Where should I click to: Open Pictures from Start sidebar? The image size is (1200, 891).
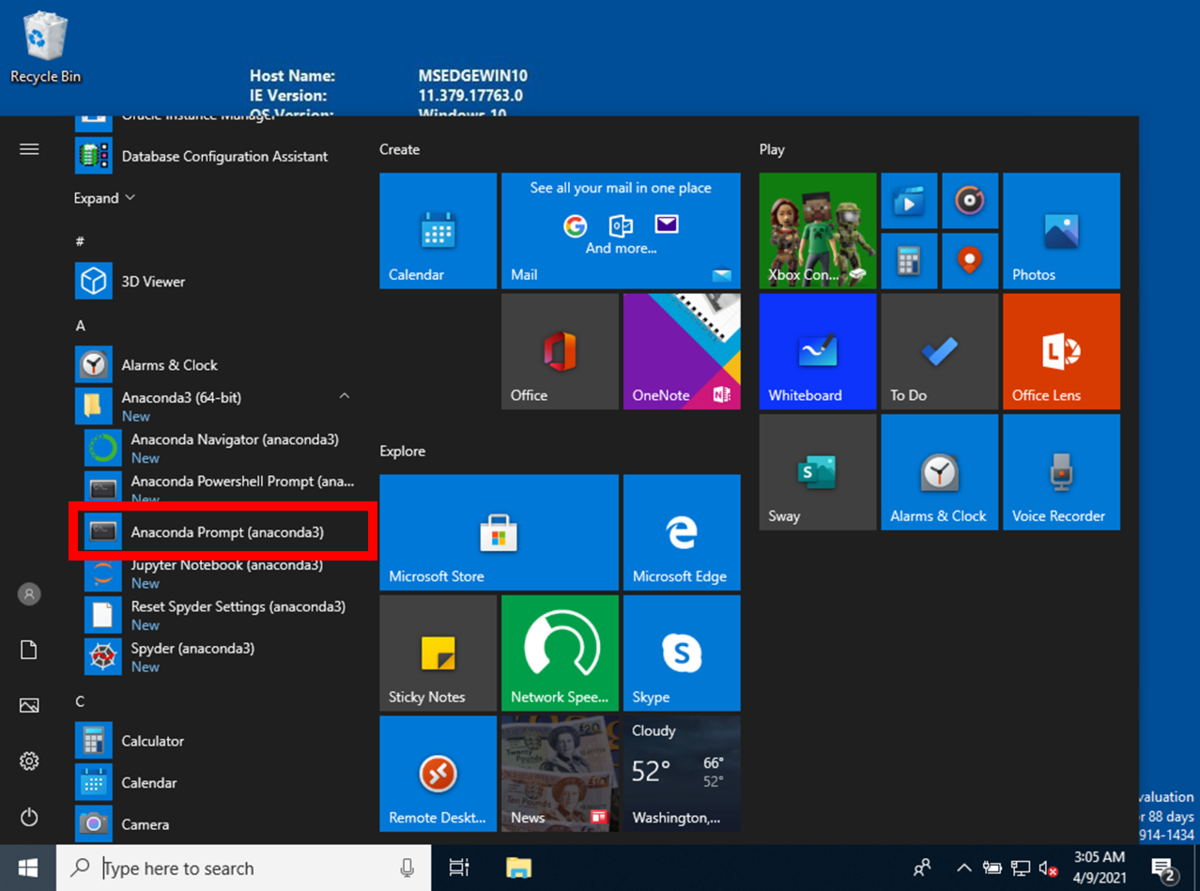[29, 706]
